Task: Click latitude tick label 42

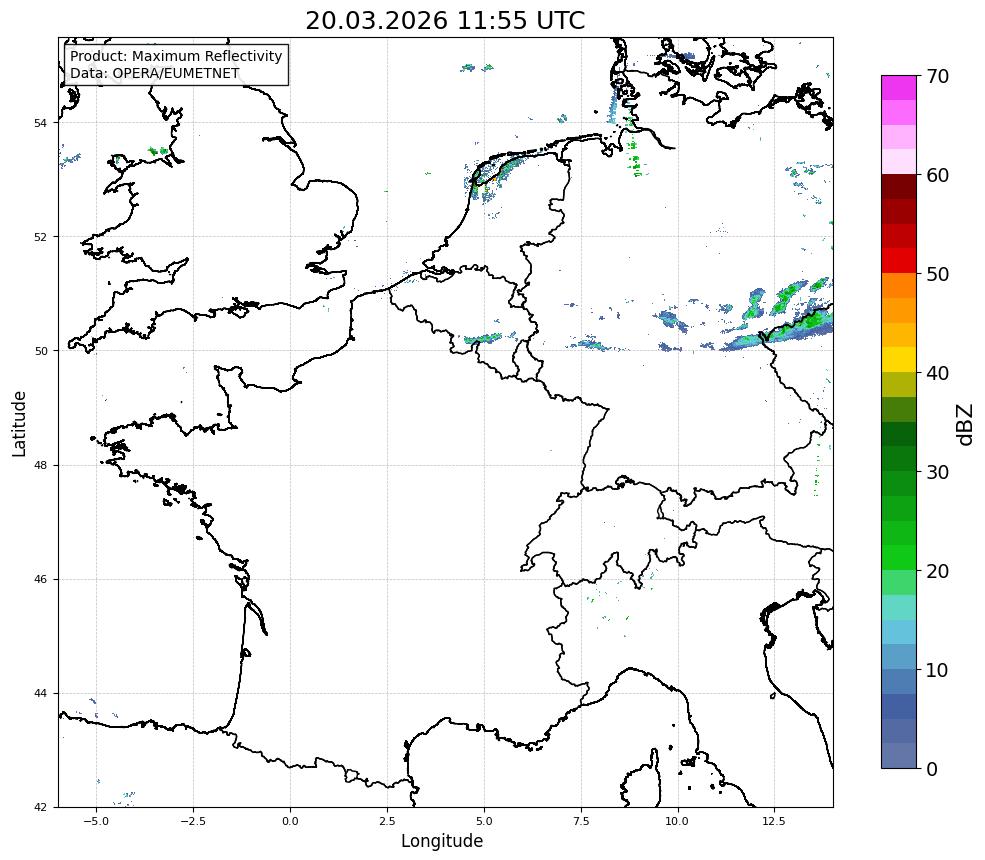Action: pyautogui.click(x=40, y=808)
